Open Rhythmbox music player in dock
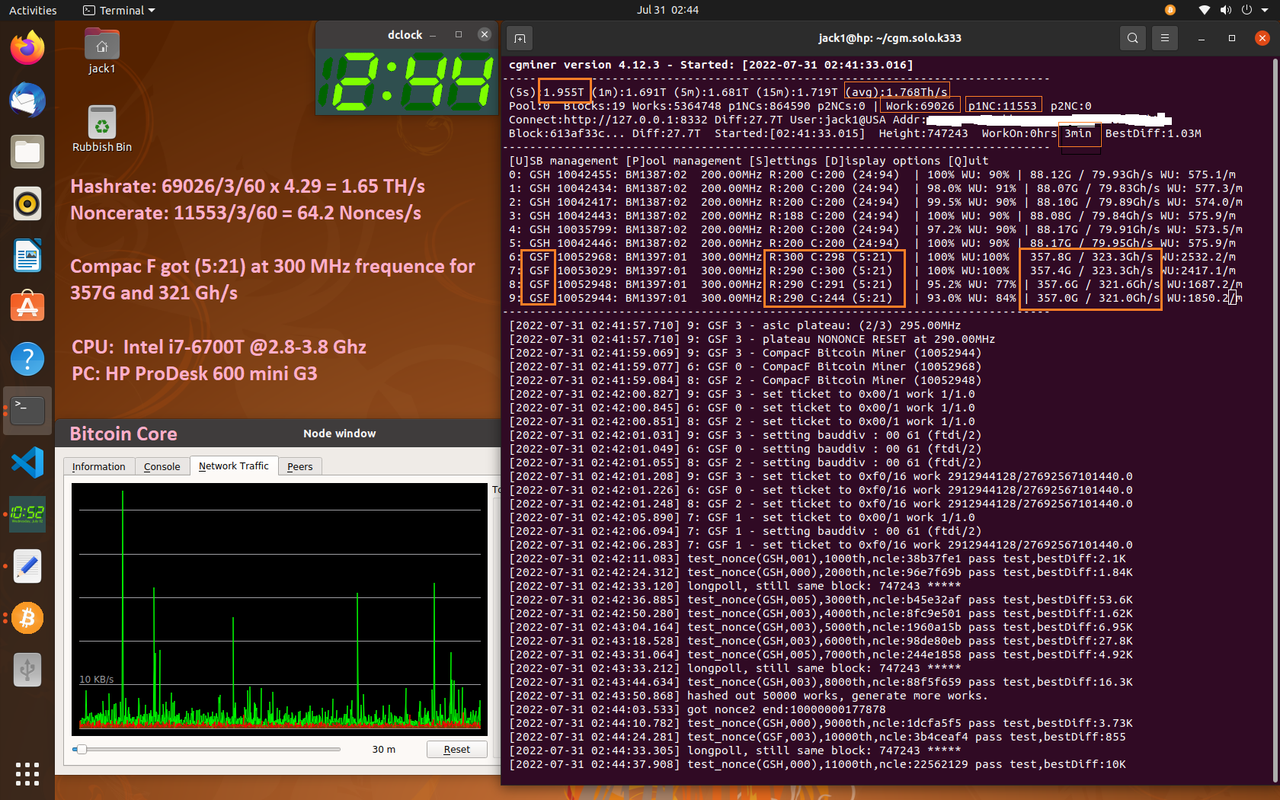This screenshot has width=1280, height=800. coord(27,204)
